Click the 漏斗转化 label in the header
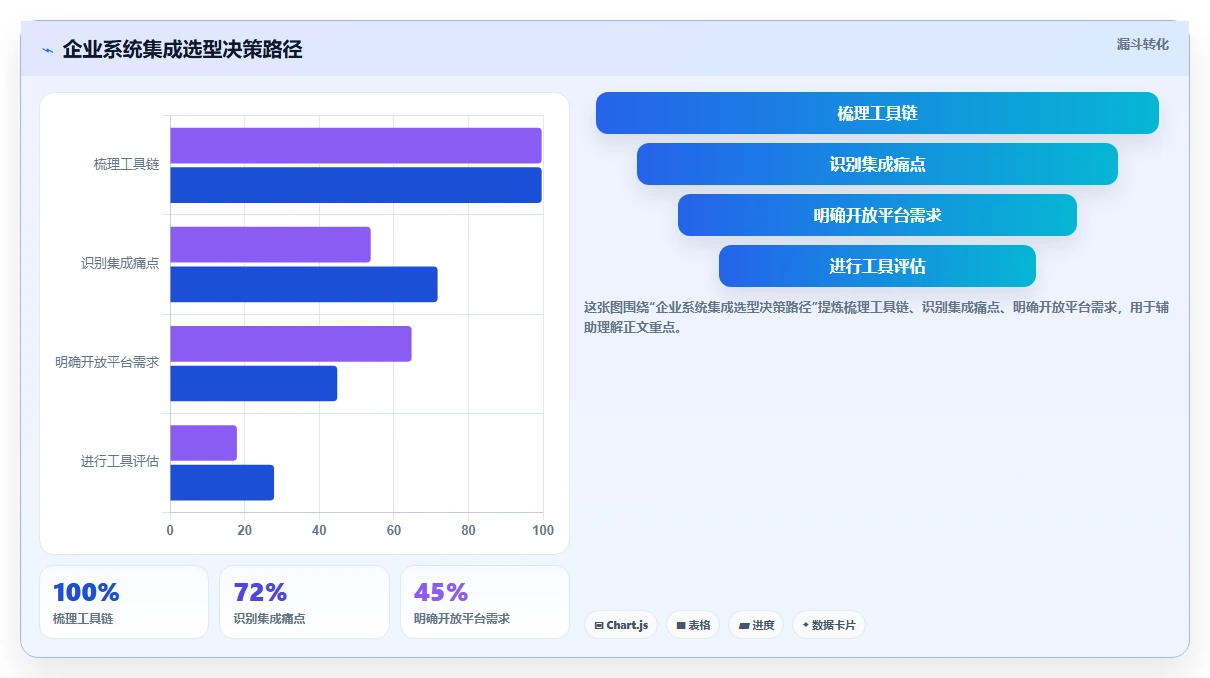Screen dimensions: 1210x678 point(1142,44)
